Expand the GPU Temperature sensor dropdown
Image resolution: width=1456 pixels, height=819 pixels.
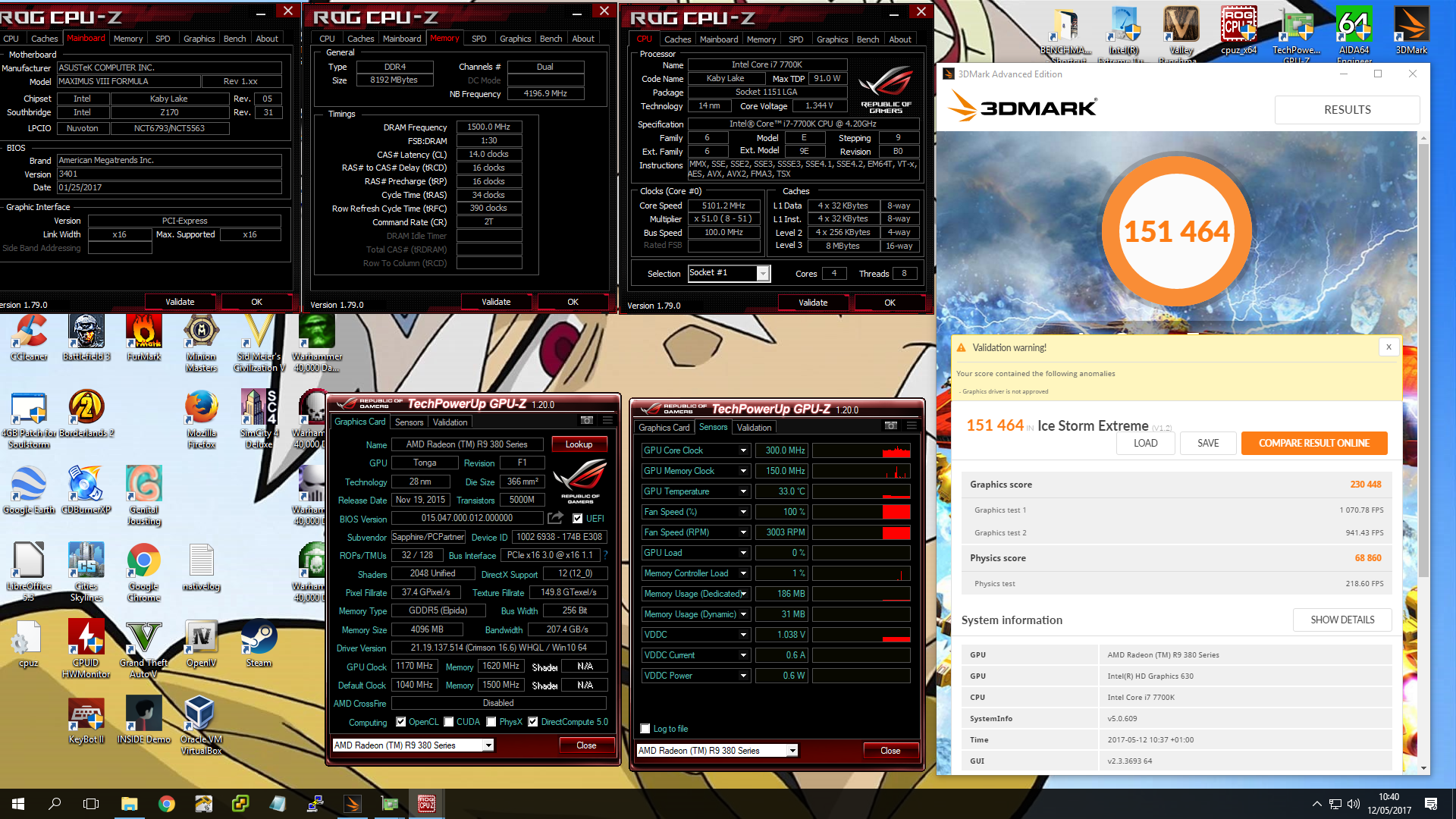click(x=743, y=491)
